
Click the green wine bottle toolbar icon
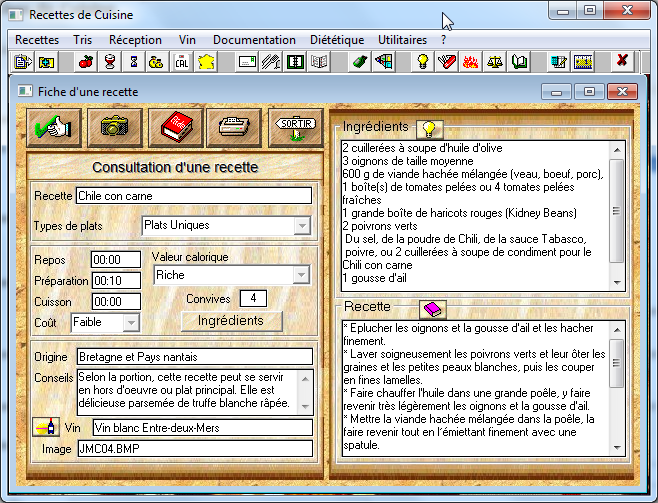pos(360,62)
